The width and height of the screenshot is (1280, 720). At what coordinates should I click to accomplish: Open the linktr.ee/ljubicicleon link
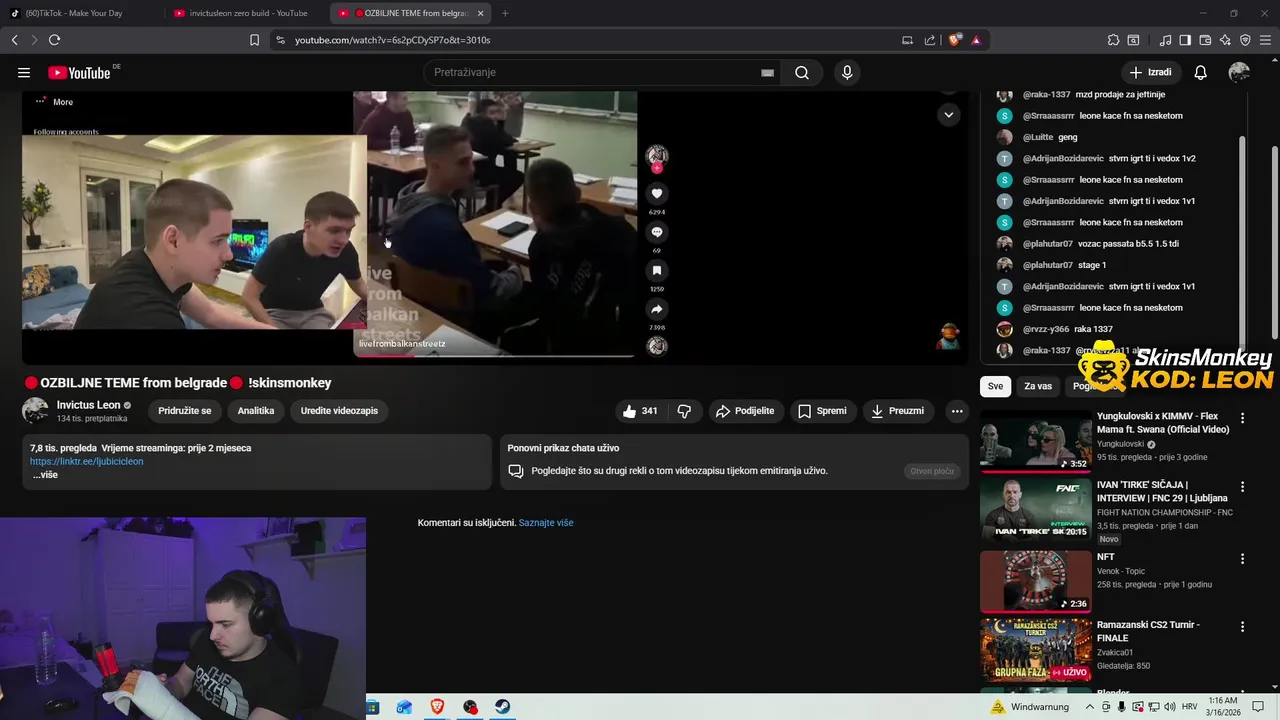tap(87, 462)
